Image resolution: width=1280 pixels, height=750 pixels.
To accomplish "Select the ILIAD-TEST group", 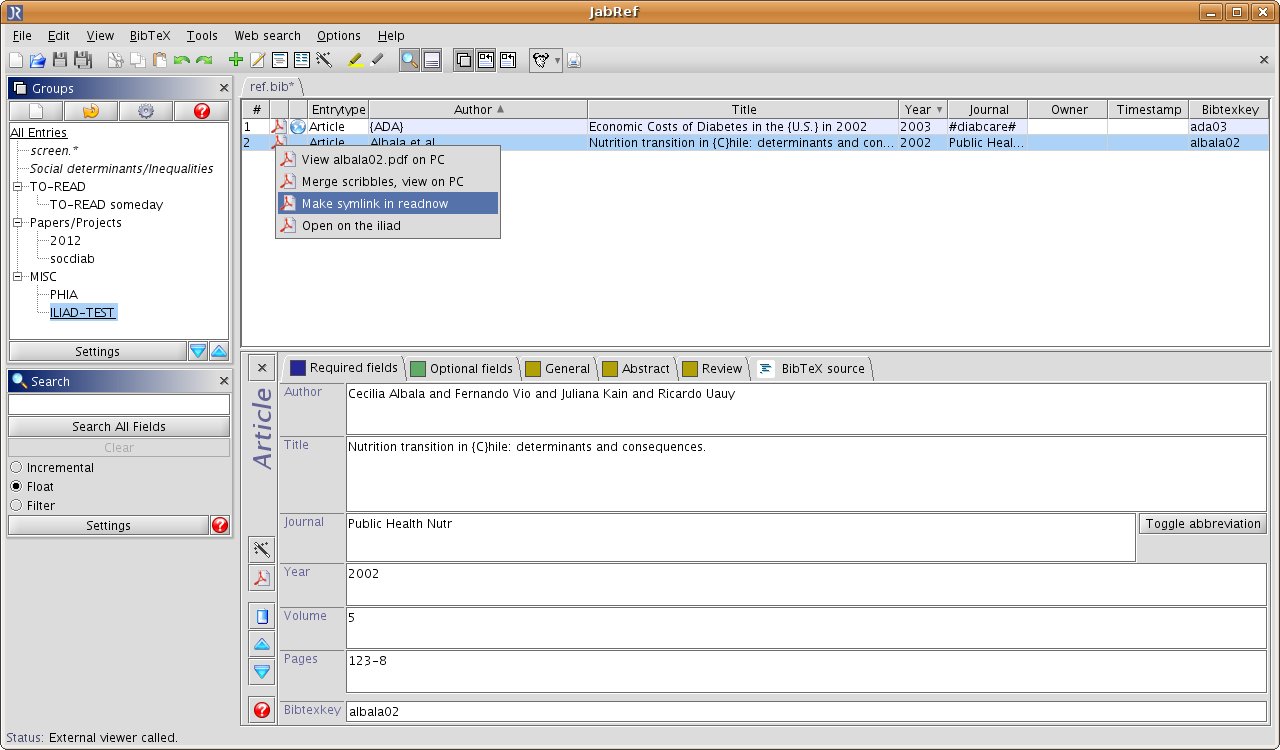I will click(83, 313).
